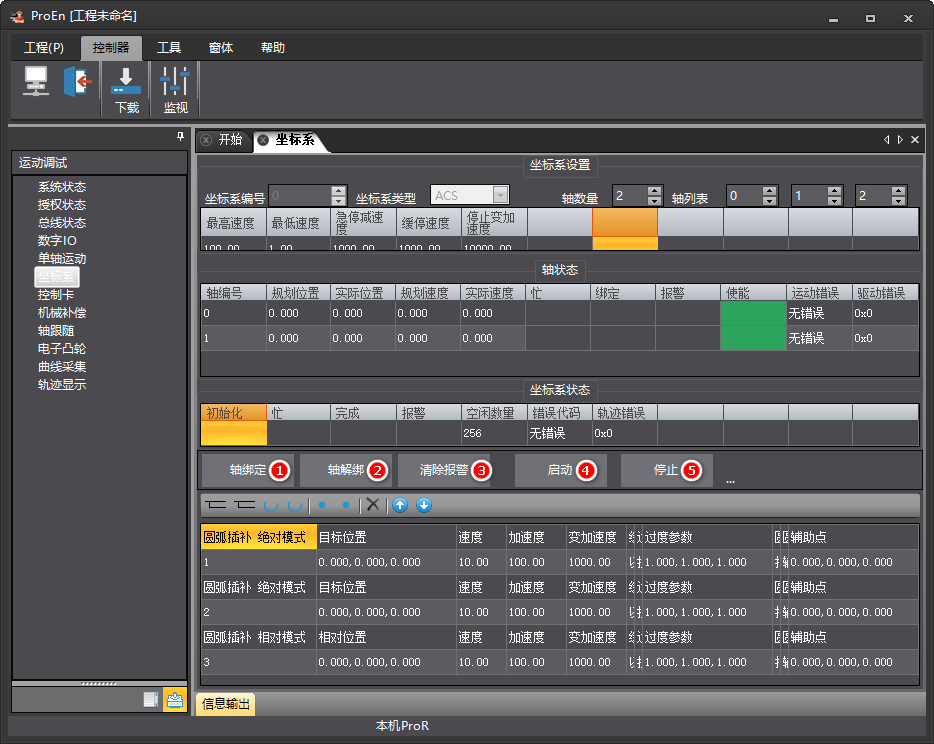Screen dimensions: 934x744
Task: Increment the last 轴列表 spinner showing 2
Action: coord(898,191)
